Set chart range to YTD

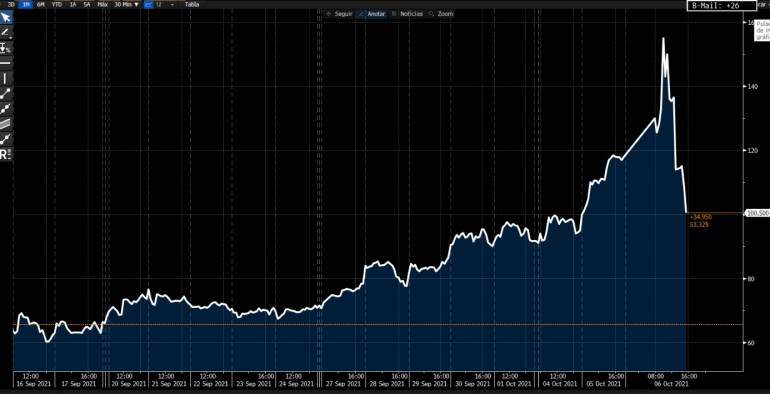[56, 4]
